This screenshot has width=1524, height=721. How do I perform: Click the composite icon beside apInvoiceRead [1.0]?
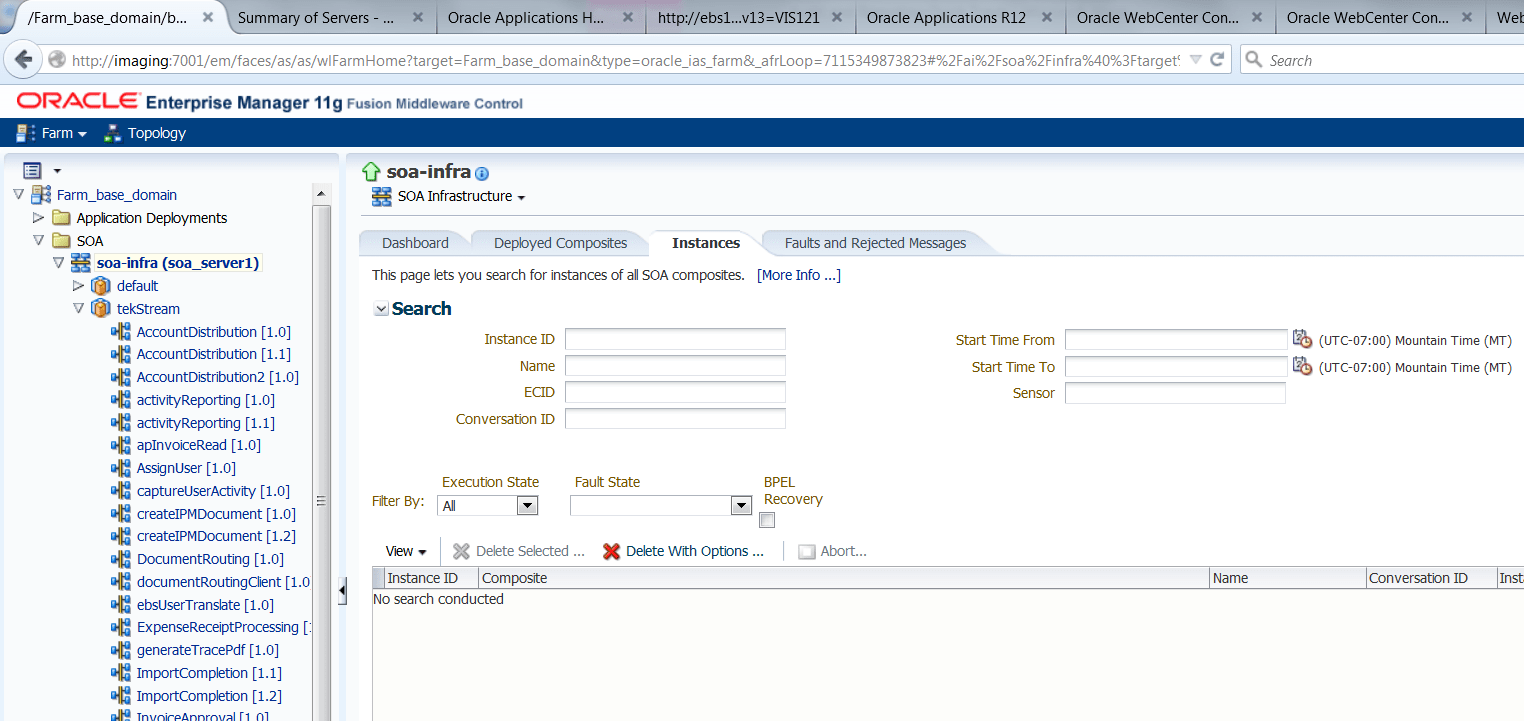pyautogui.click(x=121, y=445)
